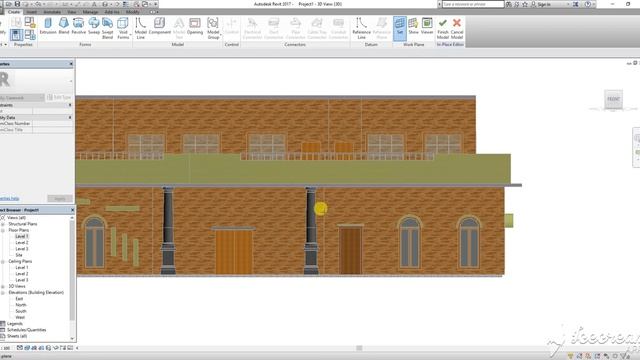Switch to the Annotate ribbon tab
The height and width of the screenshot is (360, 640).
coord(52,12)
